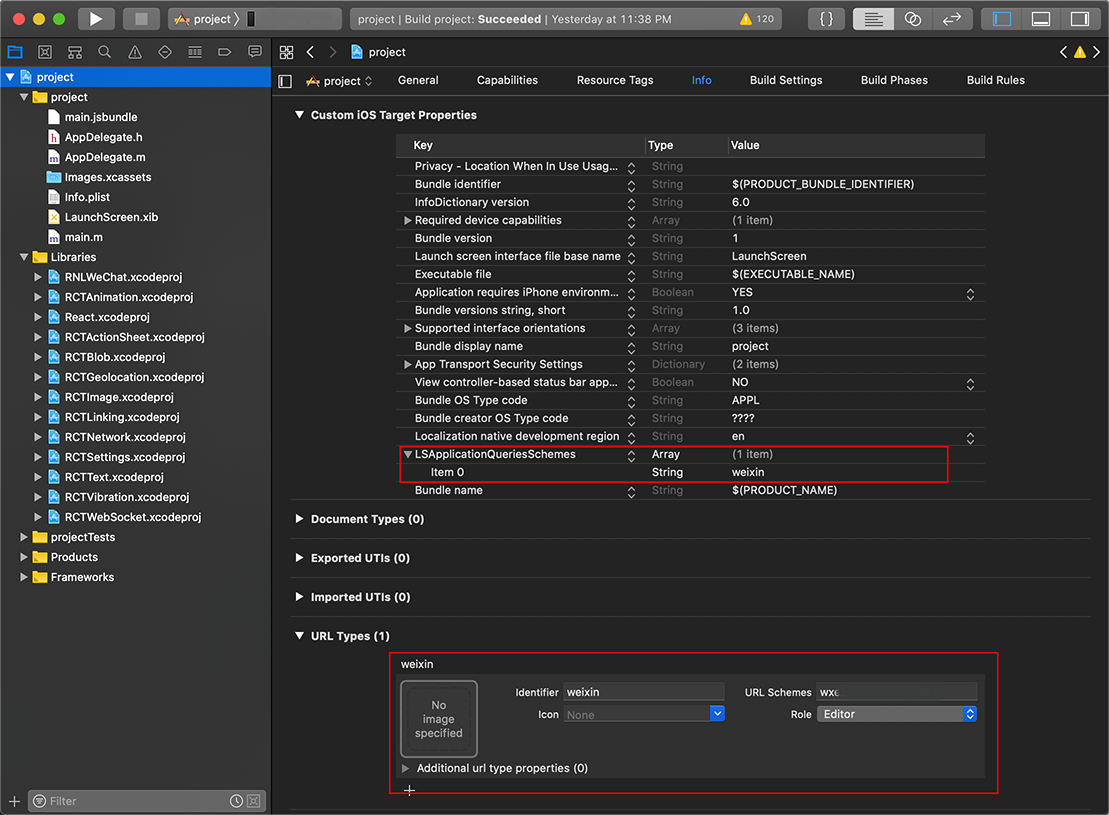
Task: Select AppDelegate.m in the file navigator
Action: point(105,157)
